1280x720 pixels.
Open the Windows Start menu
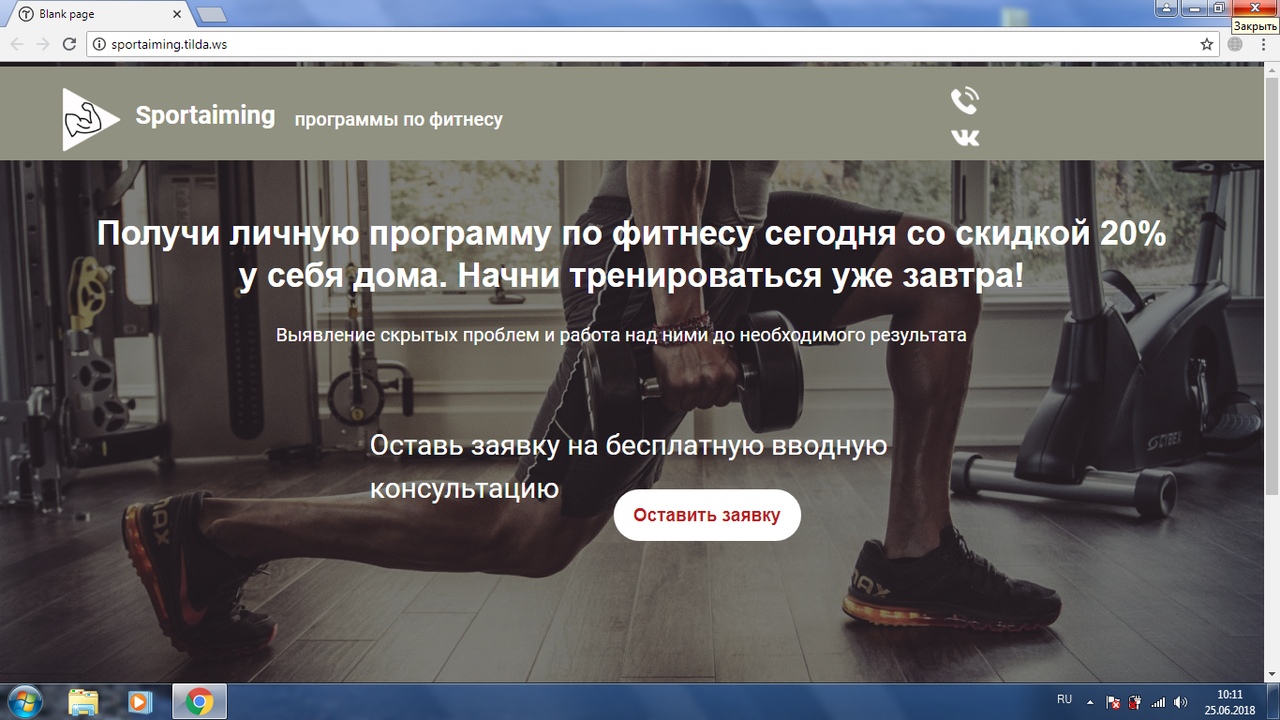pyautogui.click(x=24, y=702)
